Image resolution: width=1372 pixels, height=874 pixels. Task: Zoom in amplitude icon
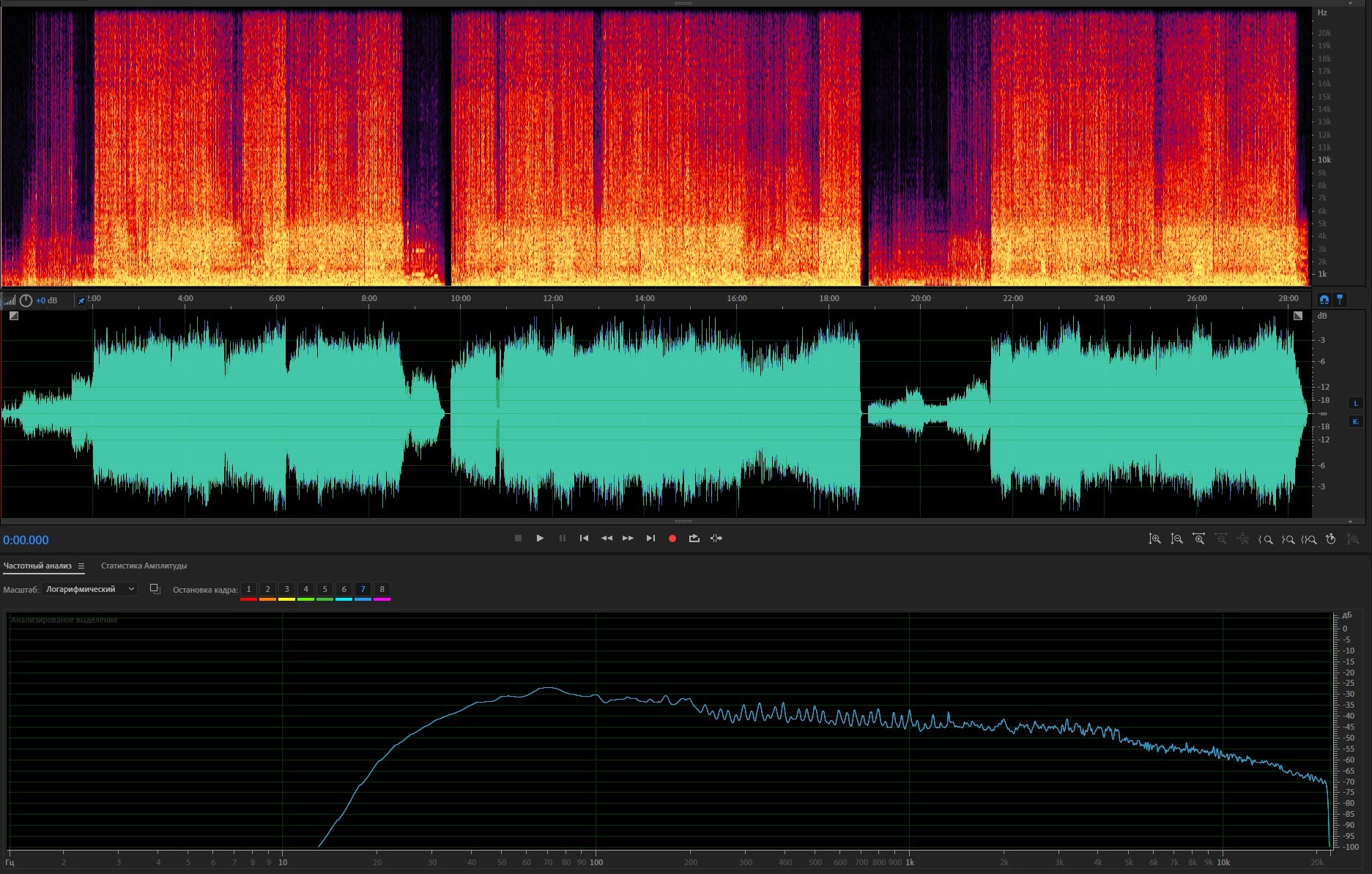coord(1154,539)
